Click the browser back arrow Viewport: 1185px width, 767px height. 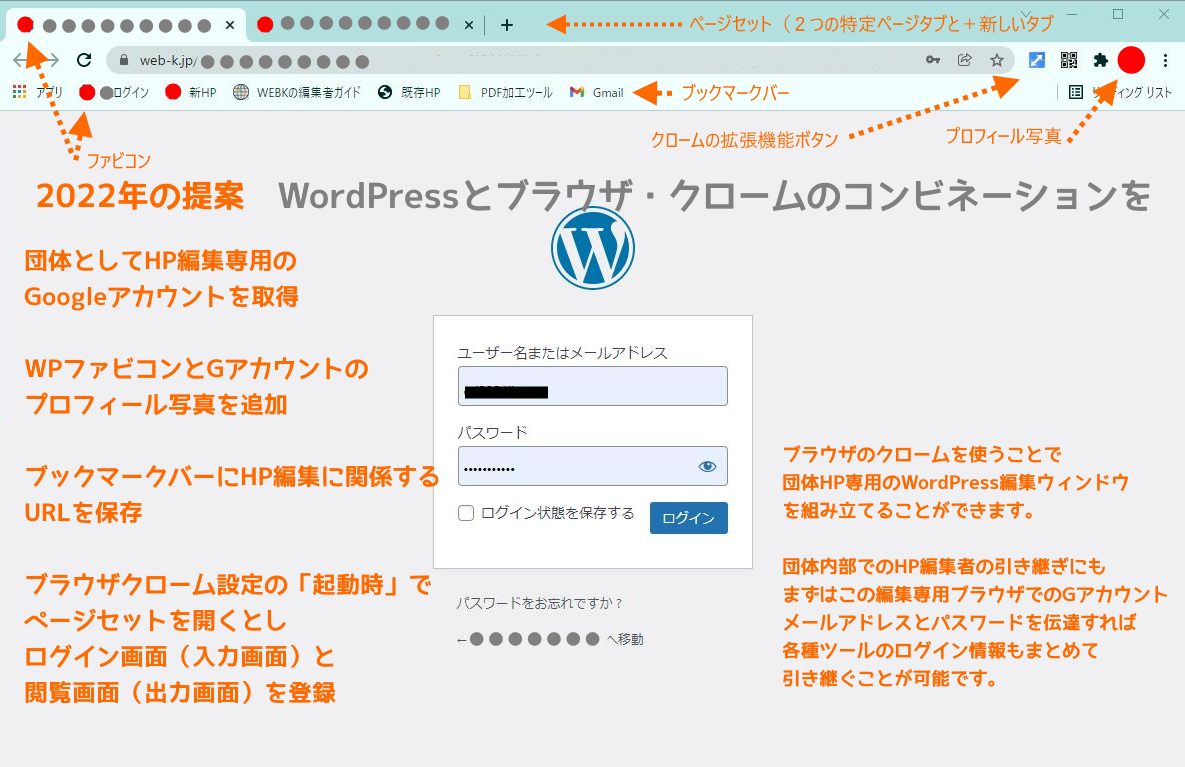click(22, 60)
